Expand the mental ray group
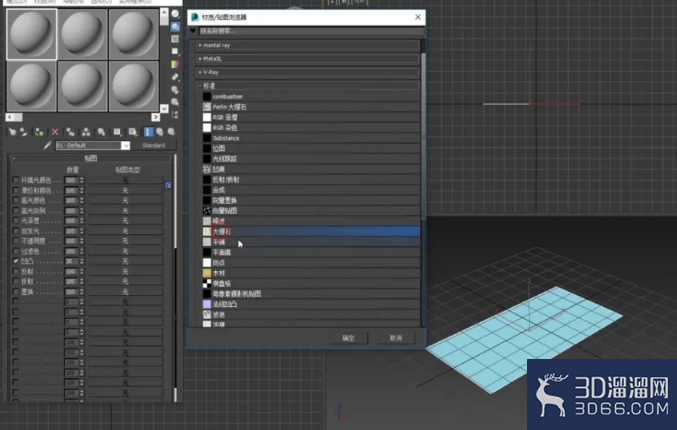 click(x=307, y=45)
